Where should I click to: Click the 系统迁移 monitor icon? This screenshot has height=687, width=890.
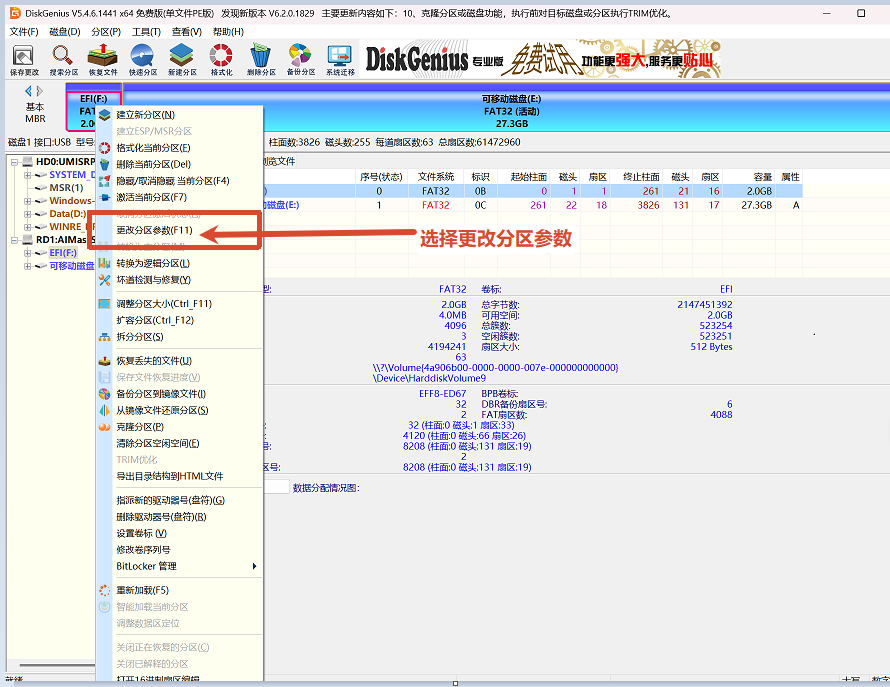pyautogui.click(x=340, y=60)
